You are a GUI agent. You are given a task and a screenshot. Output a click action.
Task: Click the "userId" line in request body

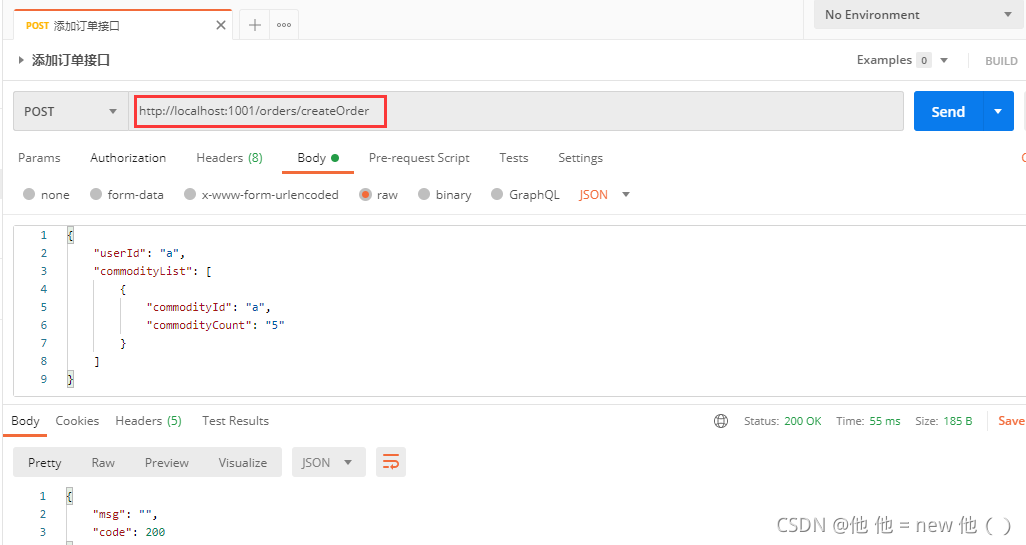pyautogui.click(x=139, y=253)
